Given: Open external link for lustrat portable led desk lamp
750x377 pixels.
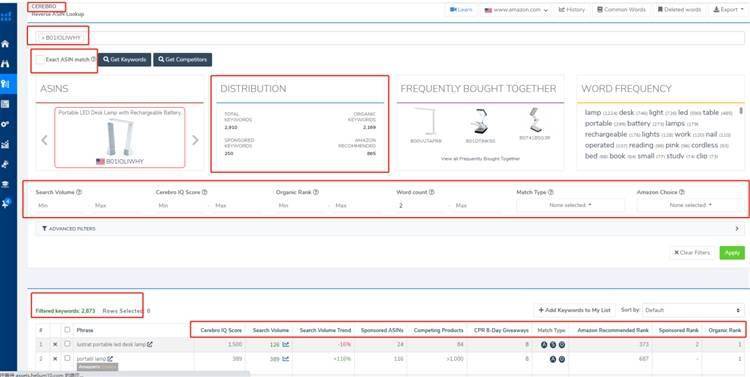Looking at the screenshot, I should tap(150, 344).
